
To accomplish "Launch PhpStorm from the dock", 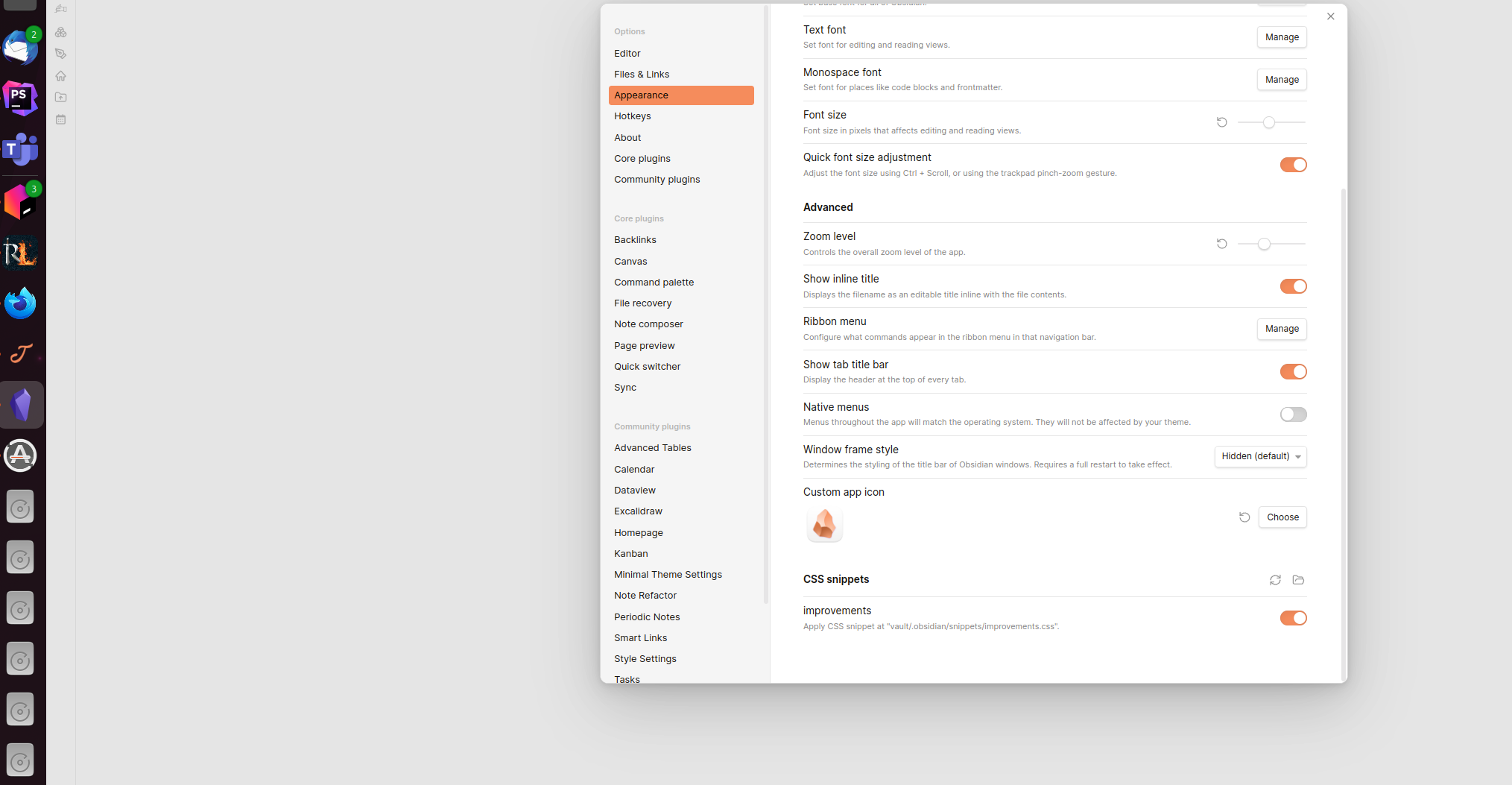I will [x=21, y=98].
